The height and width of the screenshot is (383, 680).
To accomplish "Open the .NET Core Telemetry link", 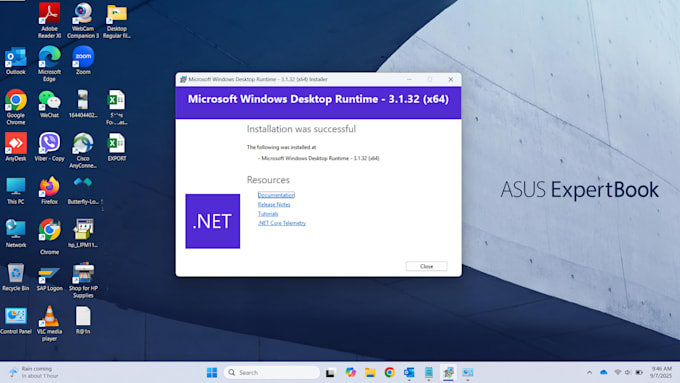I will [282, 223].
